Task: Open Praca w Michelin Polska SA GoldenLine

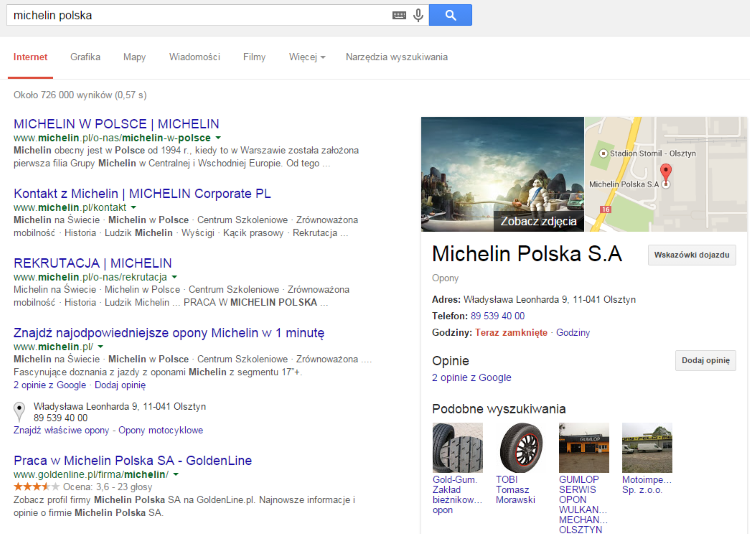Action: (132, 461)
